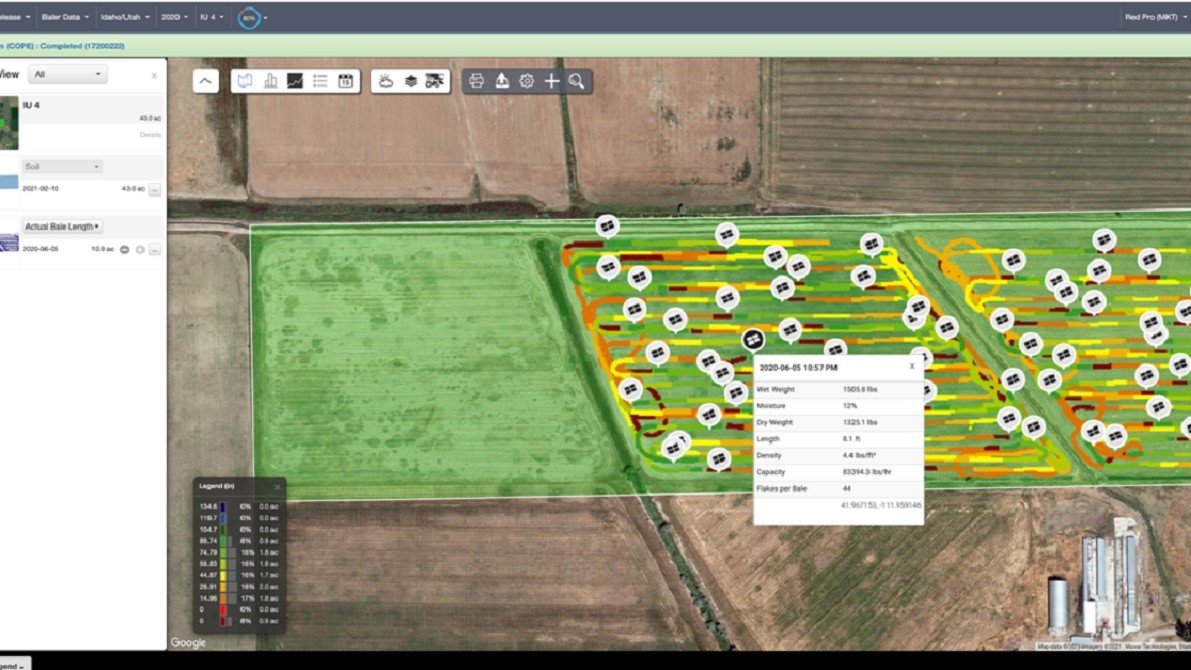Image resolution: width=1191 pixels, height=670 pixels.
Task: Click the magnifier zoom tool icon
Action: pos(577,82)
